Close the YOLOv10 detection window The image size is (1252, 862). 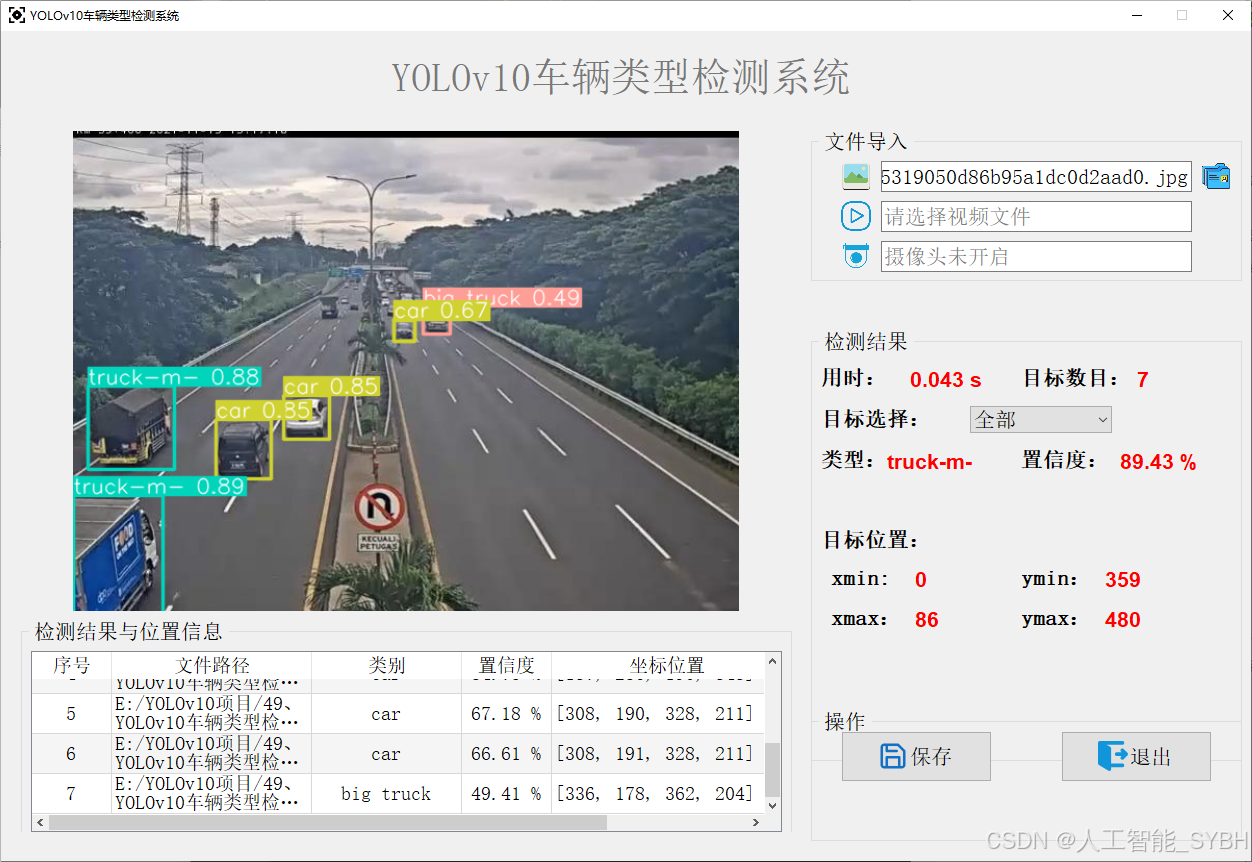point(1228,15)
